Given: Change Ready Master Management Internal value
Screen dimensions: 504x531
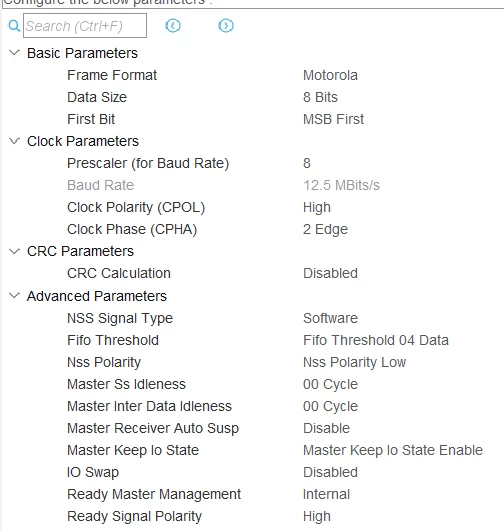Looking at the screenshot, I should [326, 494].
